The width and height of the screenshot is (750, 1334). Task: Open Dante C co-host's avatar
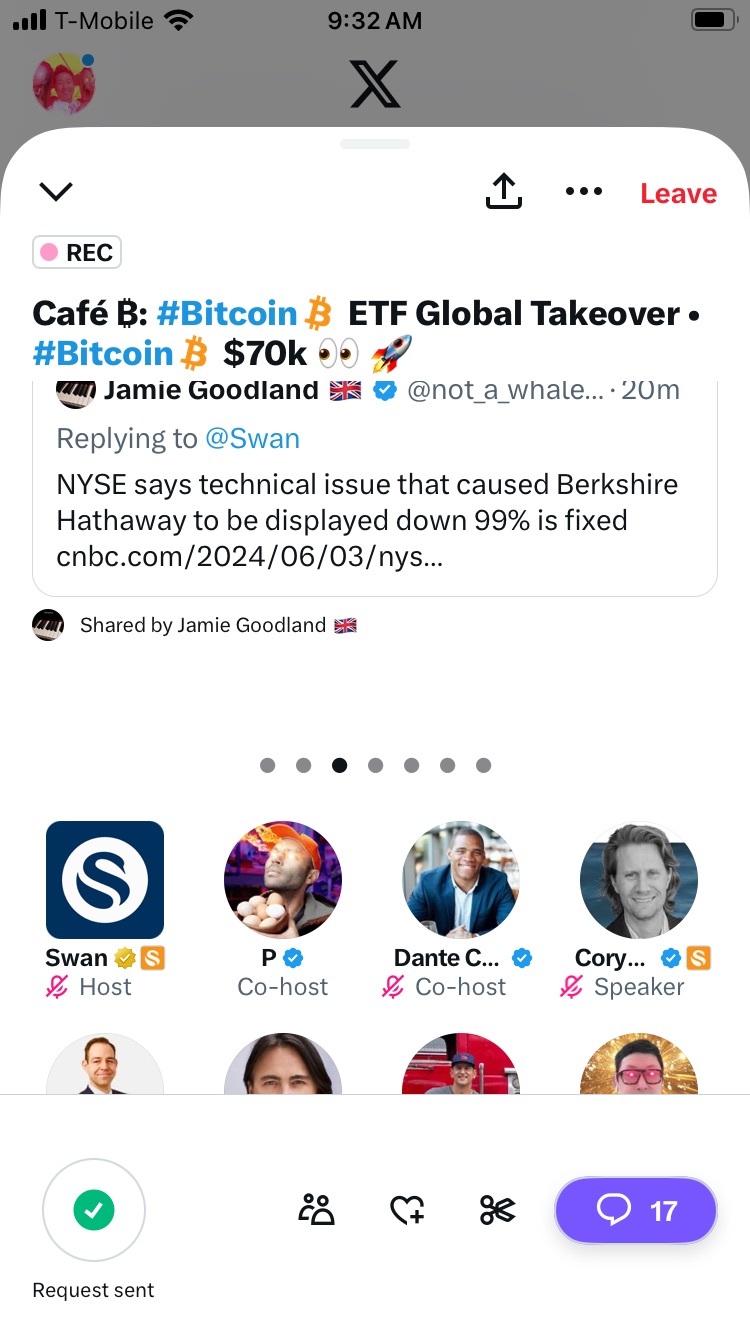pos(461,879)
